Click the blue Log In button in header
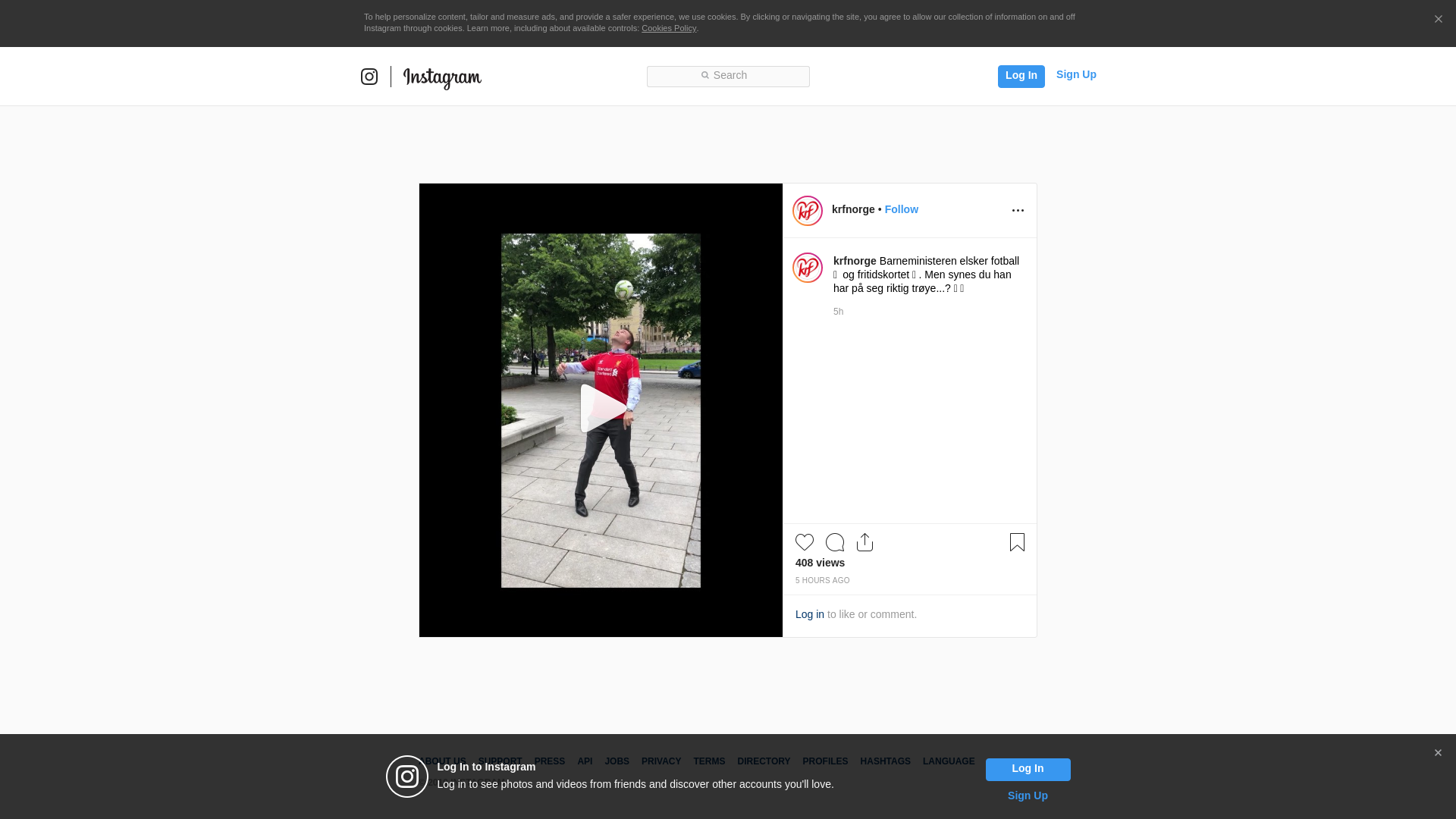The width and height of the screenshot is (1456, 819). pos(1021,76)
